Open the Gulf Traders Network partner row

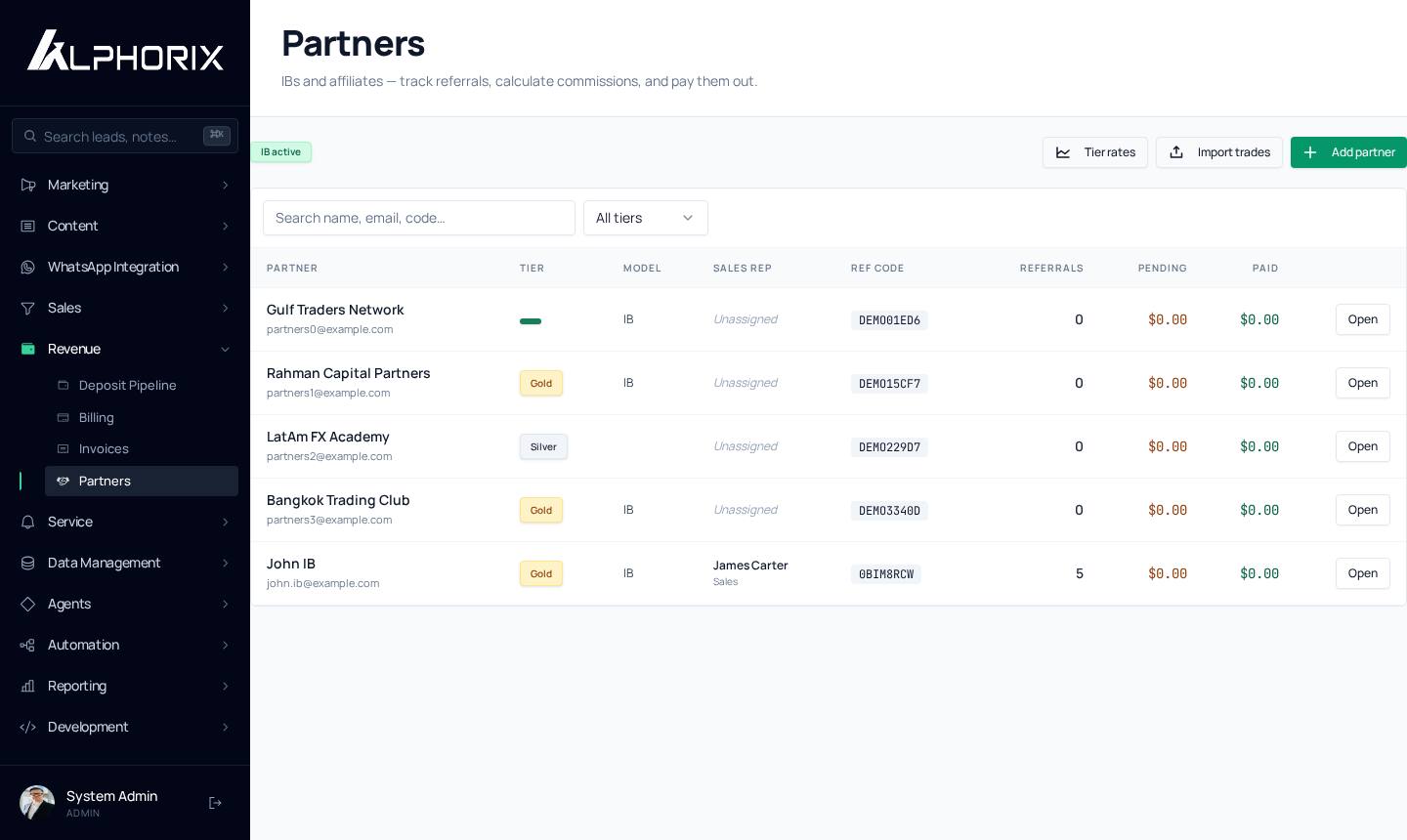[x=1363, y=319]
